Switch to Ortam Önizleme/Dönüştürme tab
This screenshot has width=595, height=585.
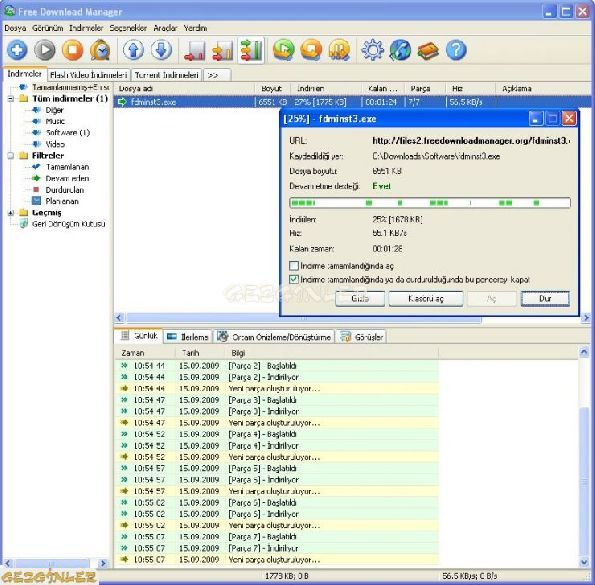(274, 337)
